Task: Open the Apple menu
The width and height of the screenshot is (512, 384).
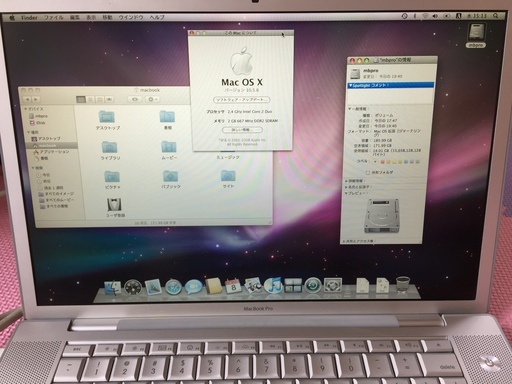Action: click(x=12, y=17)
